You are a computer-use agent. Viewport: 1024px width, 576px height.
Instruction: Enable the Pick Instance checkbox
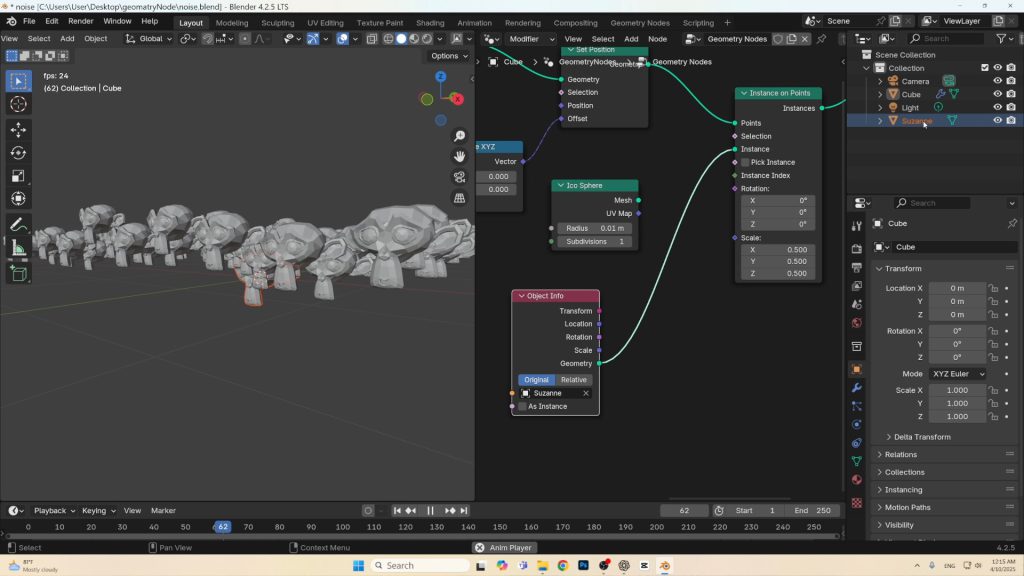(745, 162)
